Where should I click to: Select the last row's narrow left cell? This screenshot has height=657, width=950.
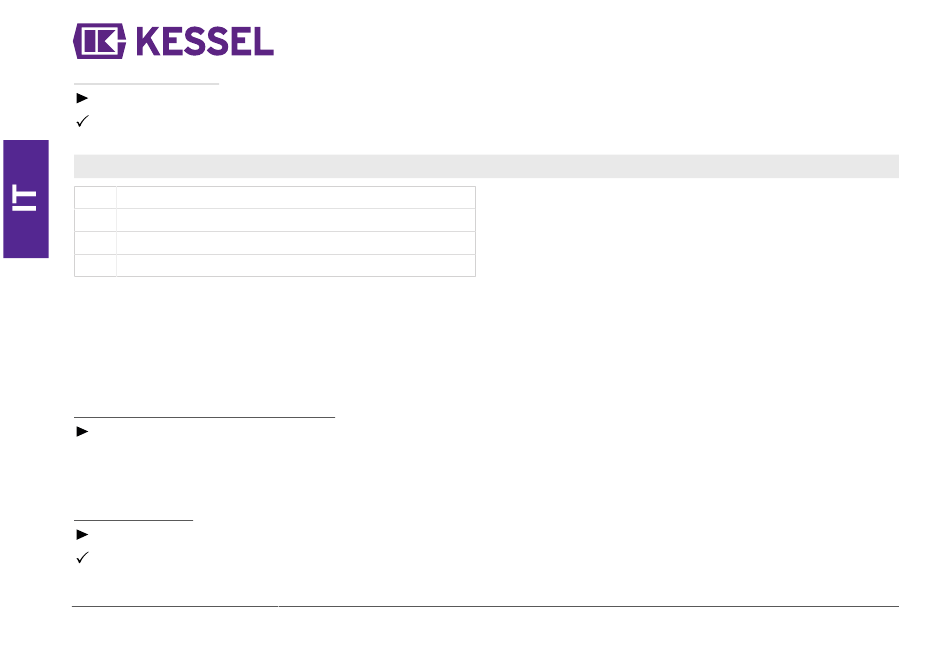[x=95, y=265]
